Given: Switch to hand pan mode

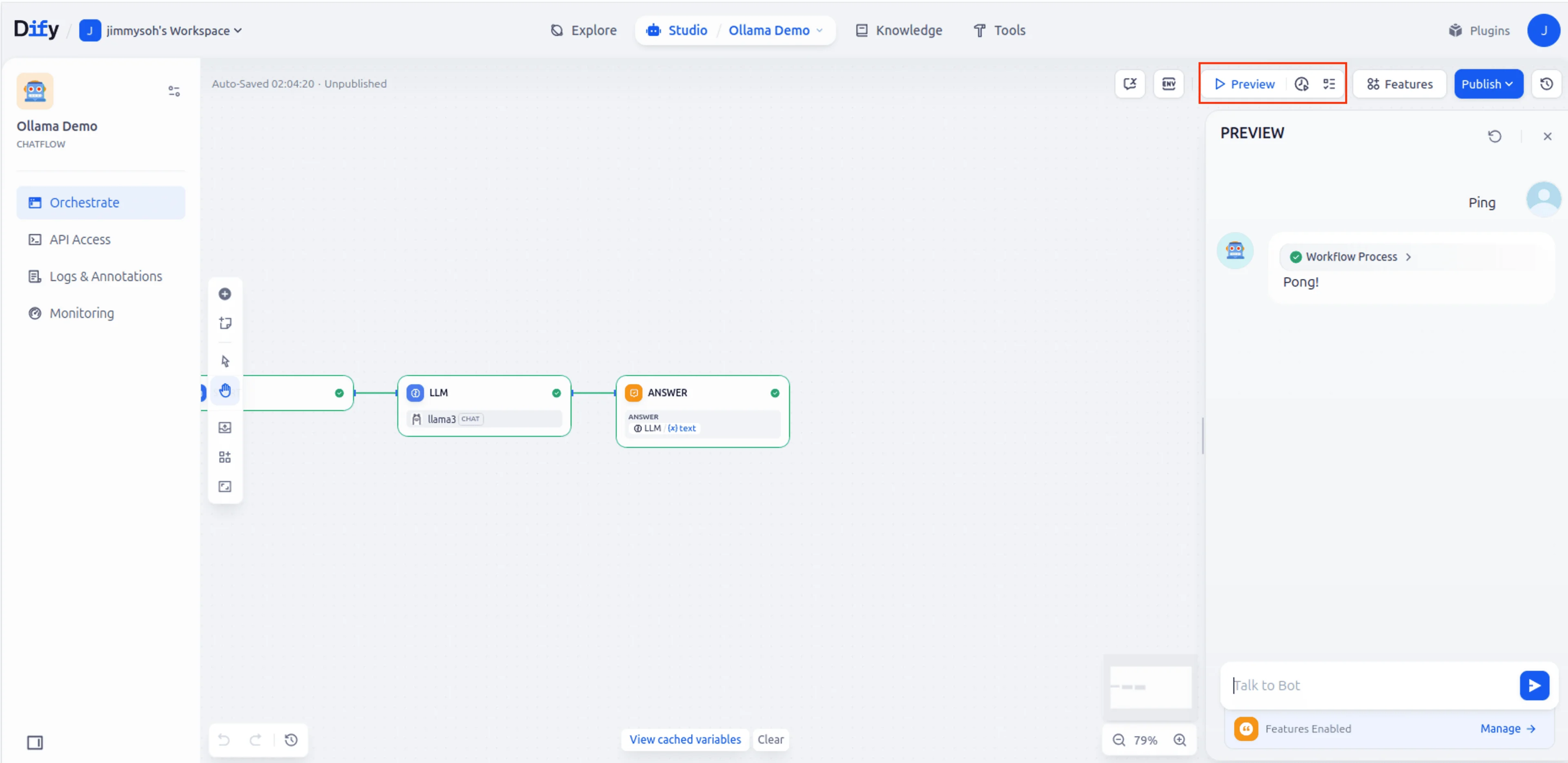Looking at the screenshot, I should (x=225, y=391).
